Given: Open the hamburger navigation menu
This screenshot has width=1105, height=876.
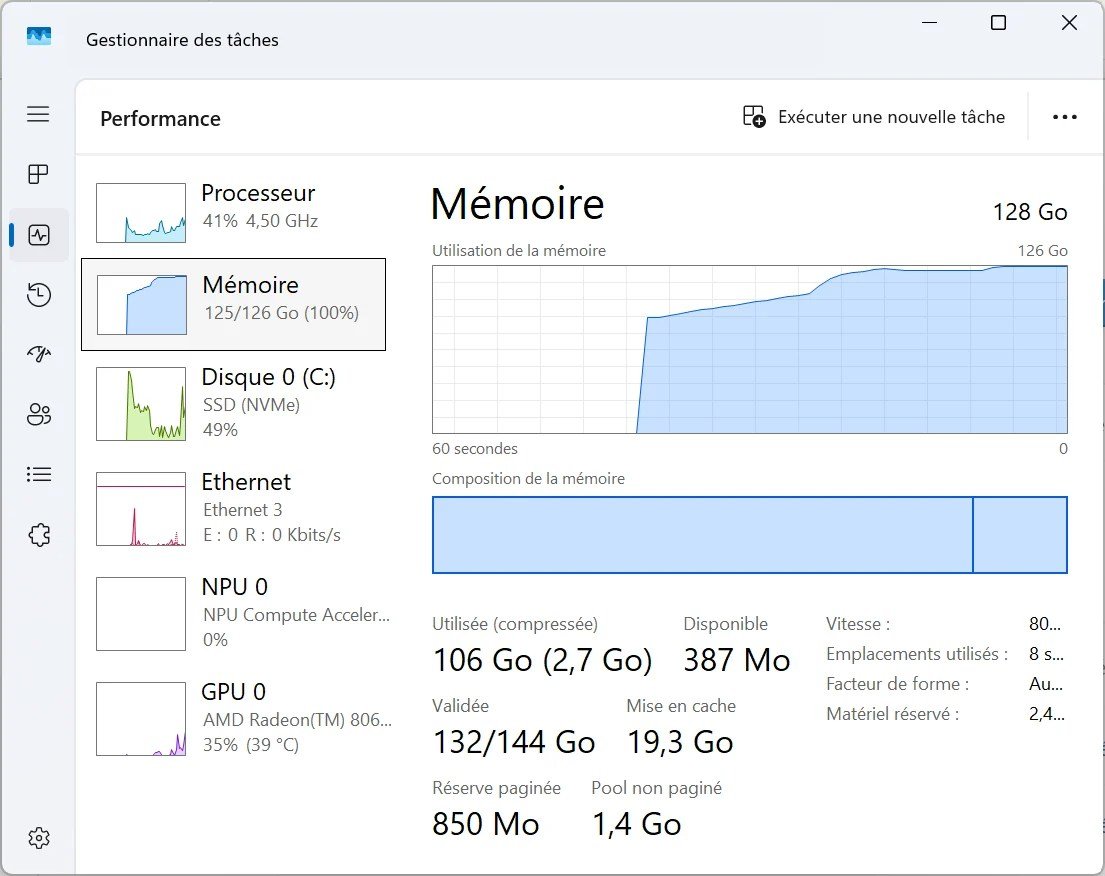Looking at the screenshot, I should 38,114.
